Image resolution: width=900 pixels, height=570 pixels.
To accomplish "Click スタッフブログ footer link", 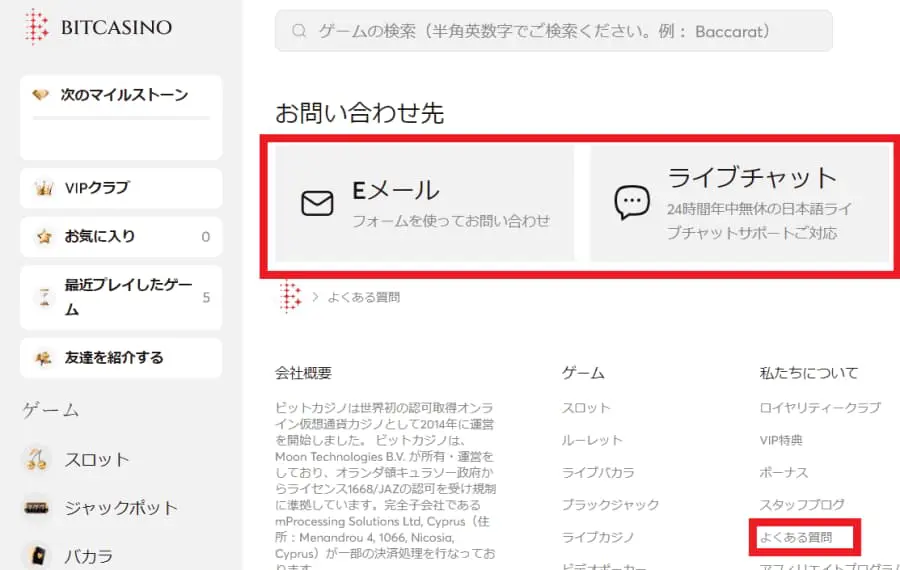I will tap(802, 505).
